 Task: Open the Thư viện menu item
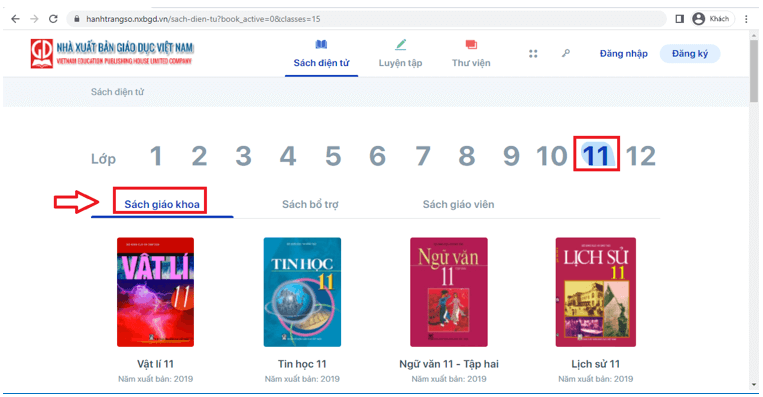(471, 63)
